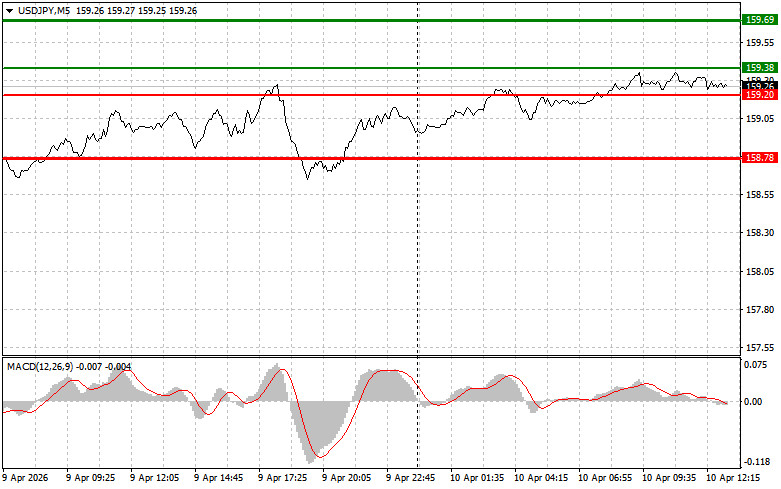781x489 pixels.
Task: Click the -0.118 MACD scale value
Action: [757, 463]
